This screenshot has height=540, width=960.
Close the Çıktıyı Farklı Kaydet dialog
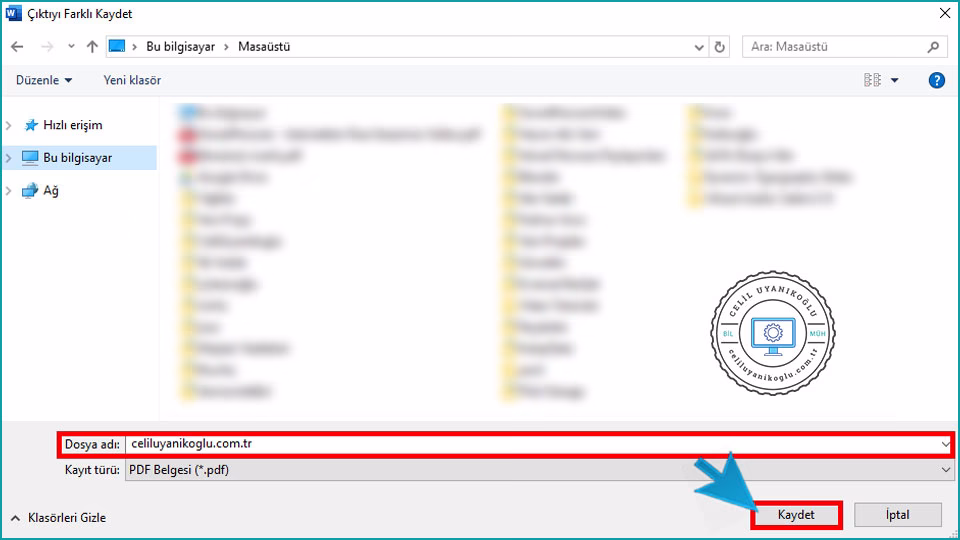[x=945, y=13]
